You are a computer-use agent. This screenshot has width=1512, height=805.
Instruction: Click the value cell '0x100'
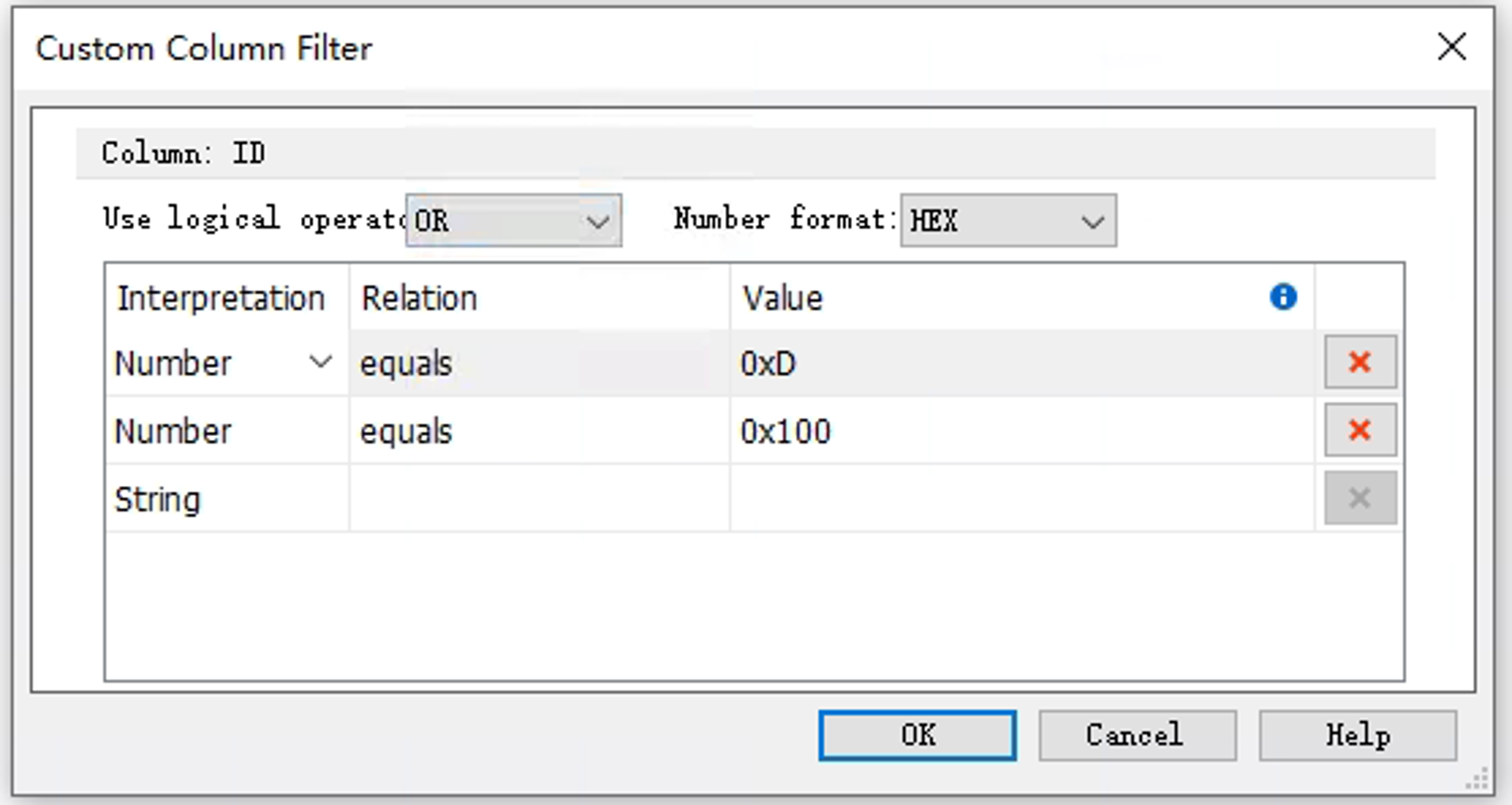[1022, 431]
